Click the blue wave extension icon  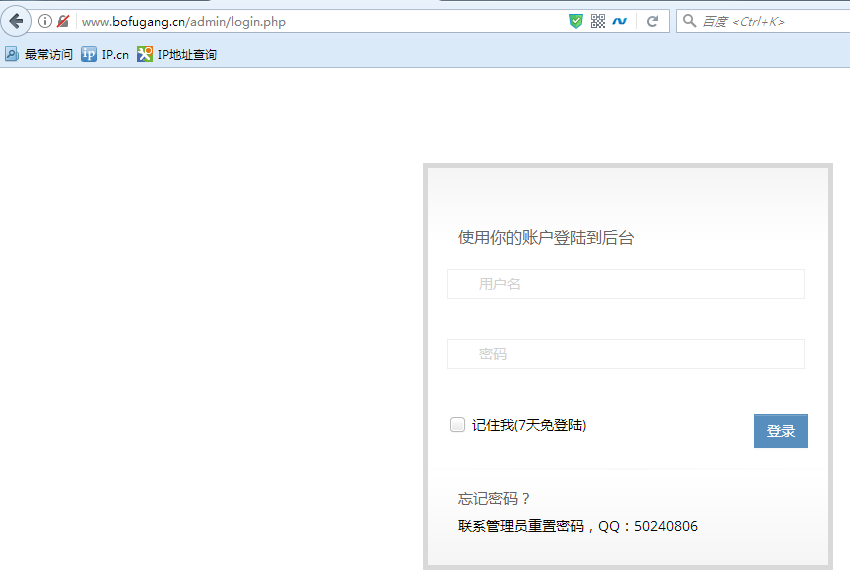point(620,21)
